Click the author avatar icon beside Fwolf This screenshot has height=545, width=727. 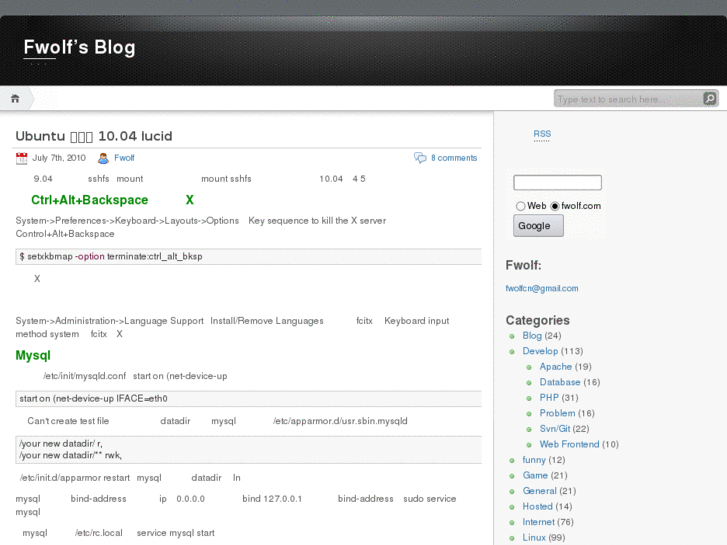[x=103, y=158]
